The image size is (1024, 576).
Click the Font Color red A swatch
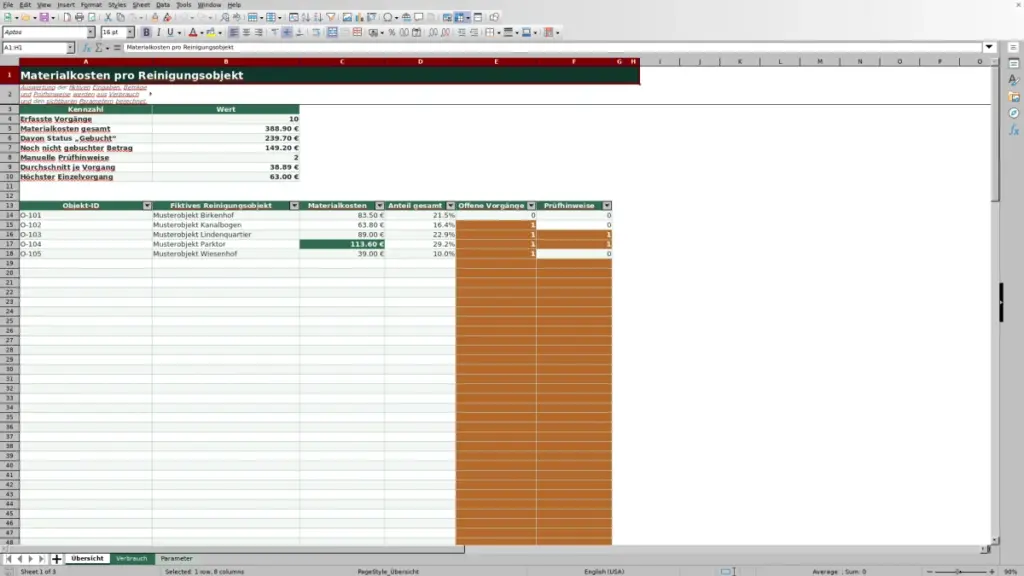[x=193, y=33]
